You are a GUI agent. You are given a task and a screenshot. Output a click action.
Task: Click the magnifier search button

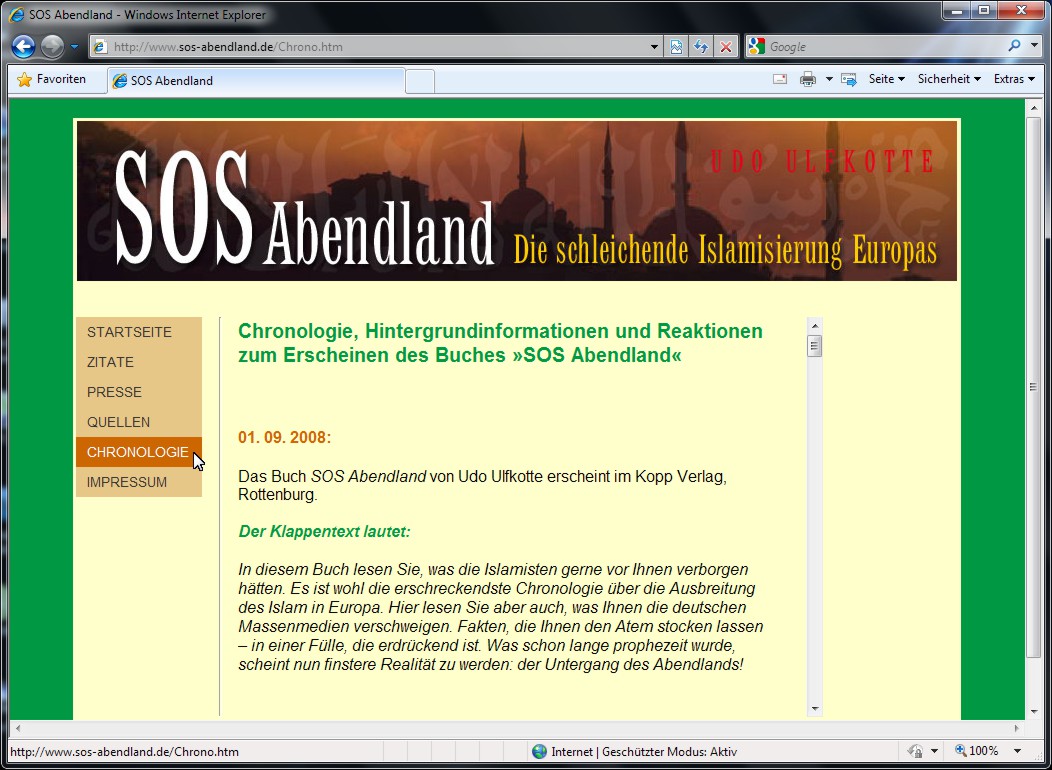pyautogui.click(x=1014, y=46)
